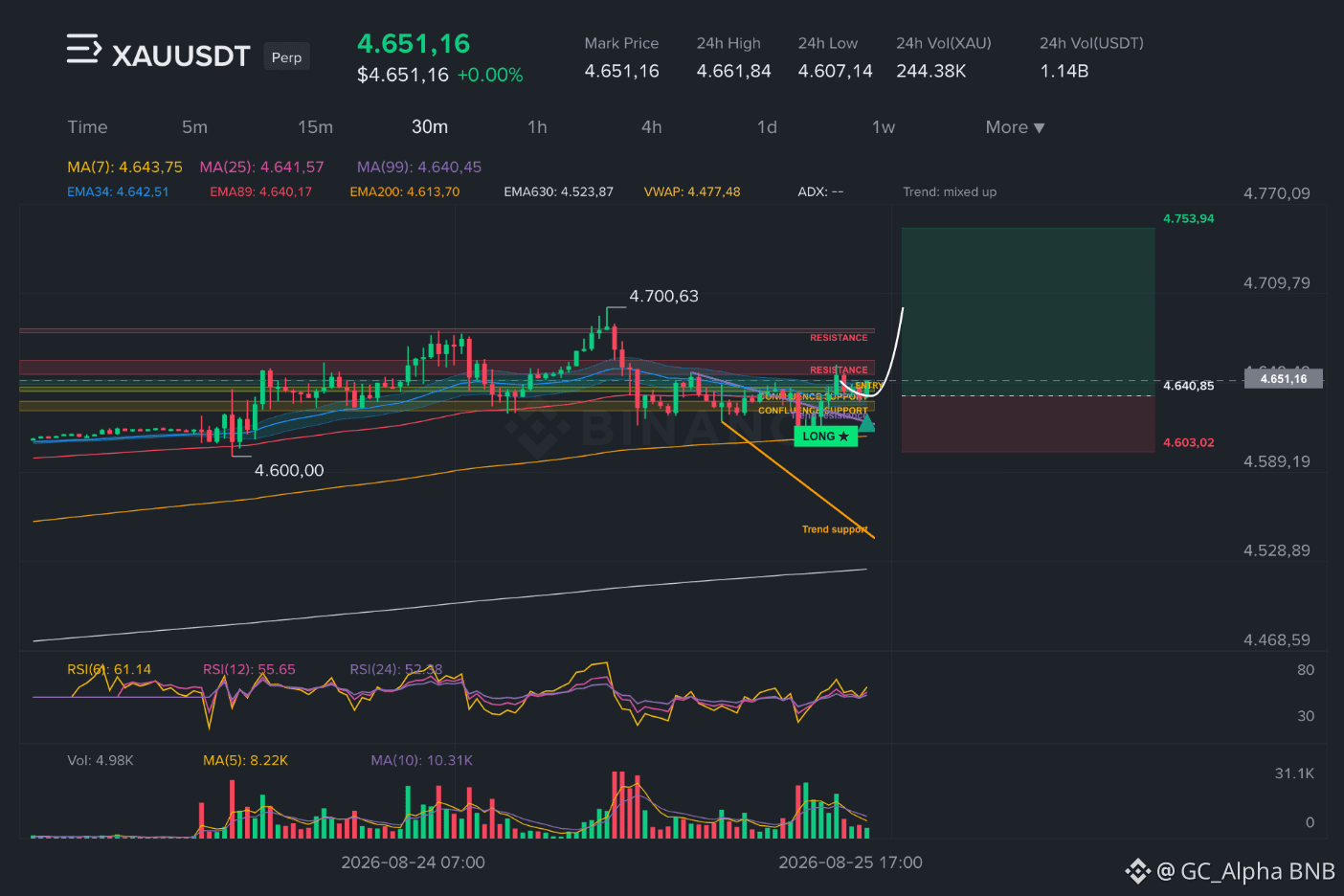Switch to the 1w timeframe
1344x896 pixels.
click(883, 127)
